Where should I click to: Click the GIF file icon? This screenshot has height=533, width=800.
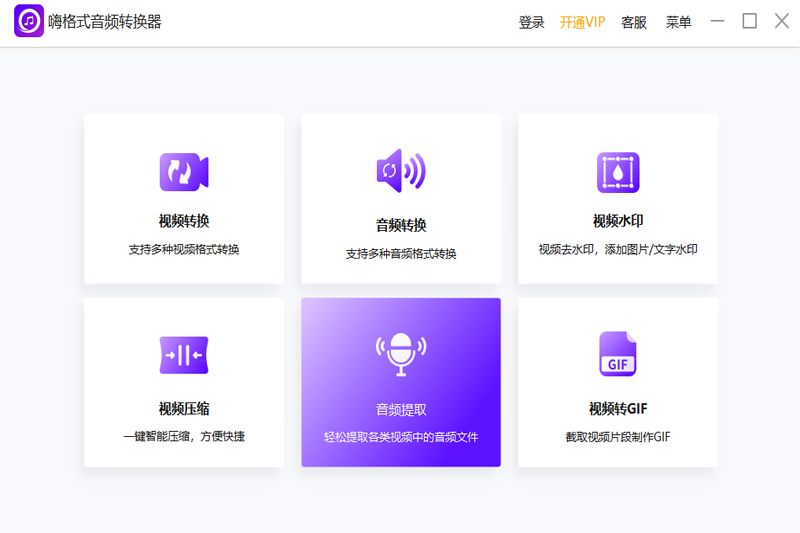pyautogui.click(x=617, y=354)
